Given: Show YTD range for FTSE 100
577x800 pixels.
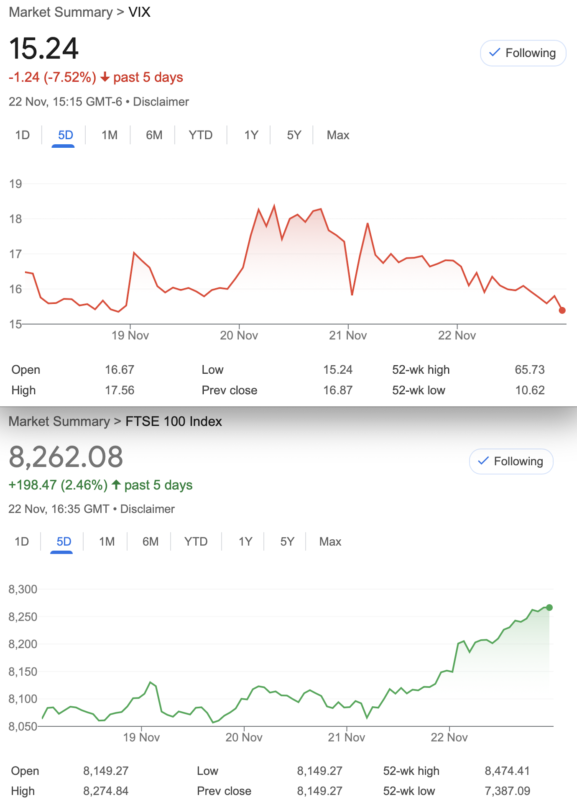Looking at the screenshot, I should (196, 541).
